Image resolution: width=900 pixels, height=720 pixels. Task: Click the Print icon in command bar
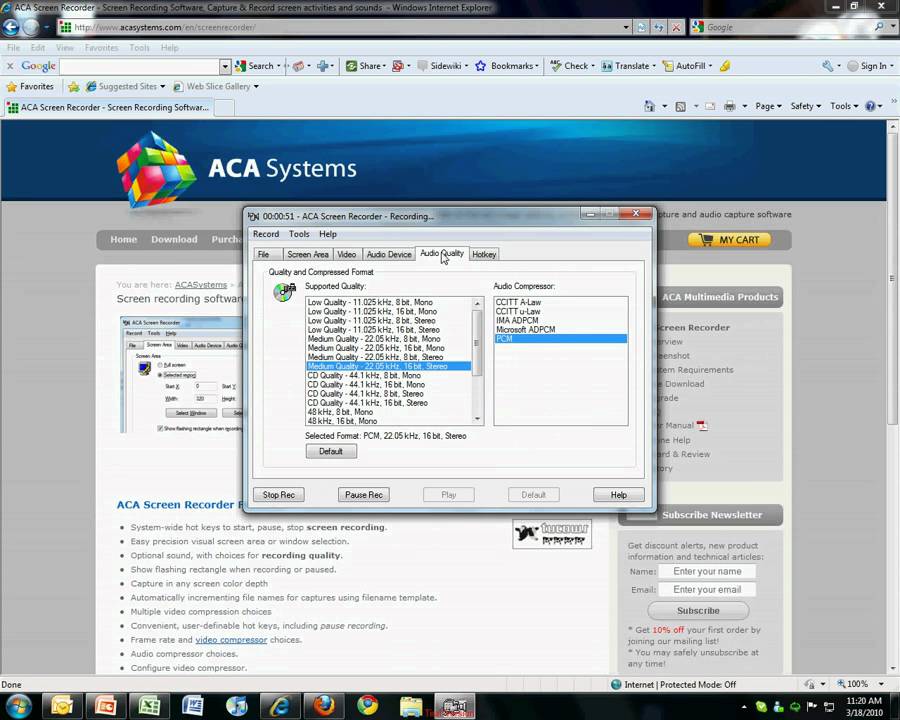point(730,106)
